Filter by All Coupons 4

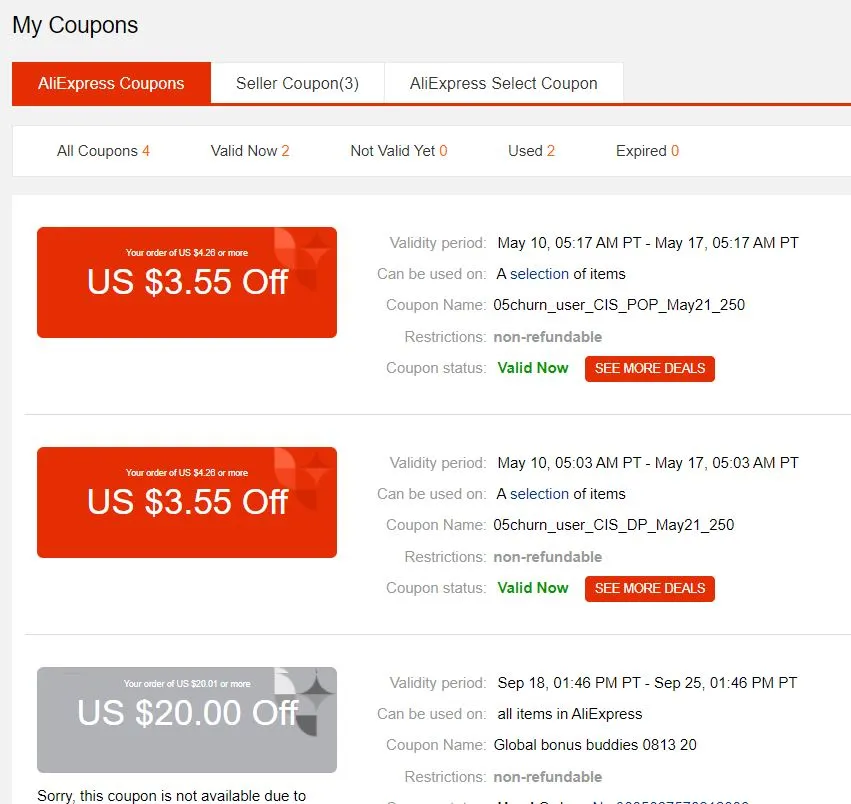pos(103,151)
